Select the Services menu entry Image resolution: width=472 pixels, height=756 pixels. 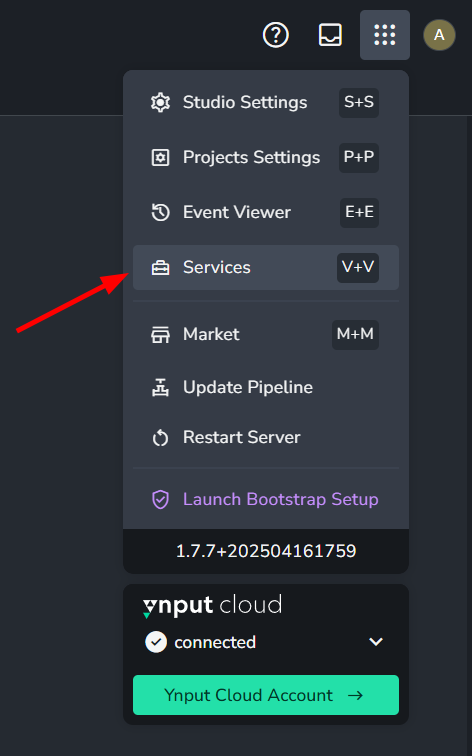point(266,268)
